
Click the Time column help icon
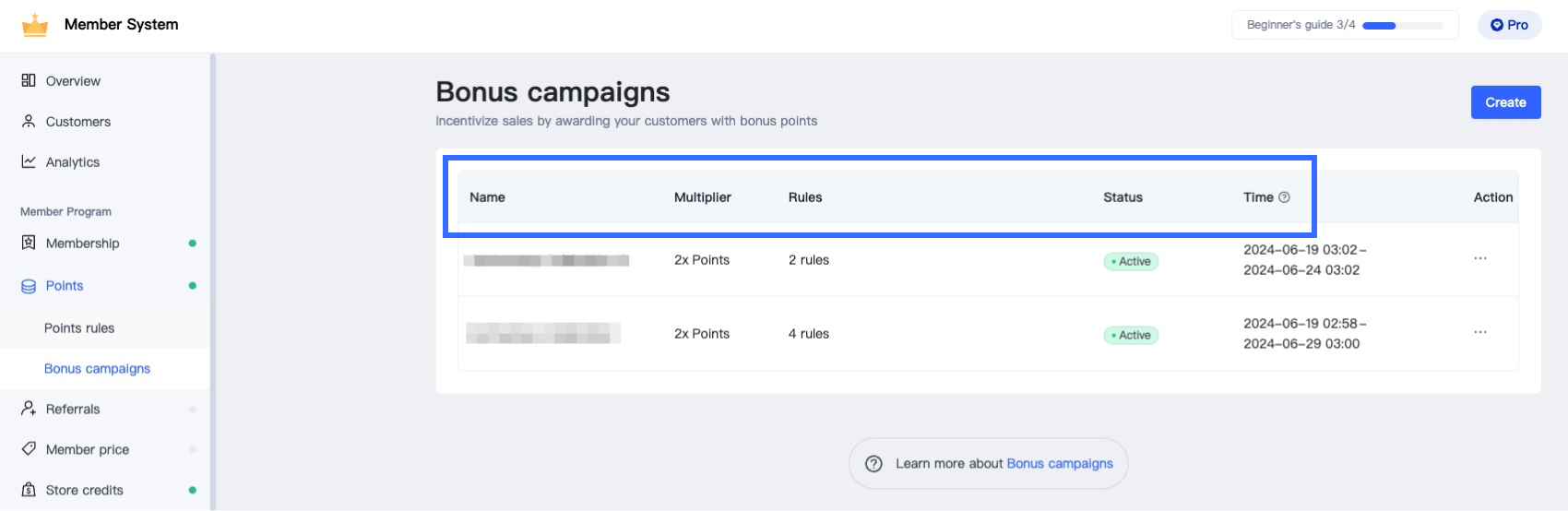(x=1284, y=197)
